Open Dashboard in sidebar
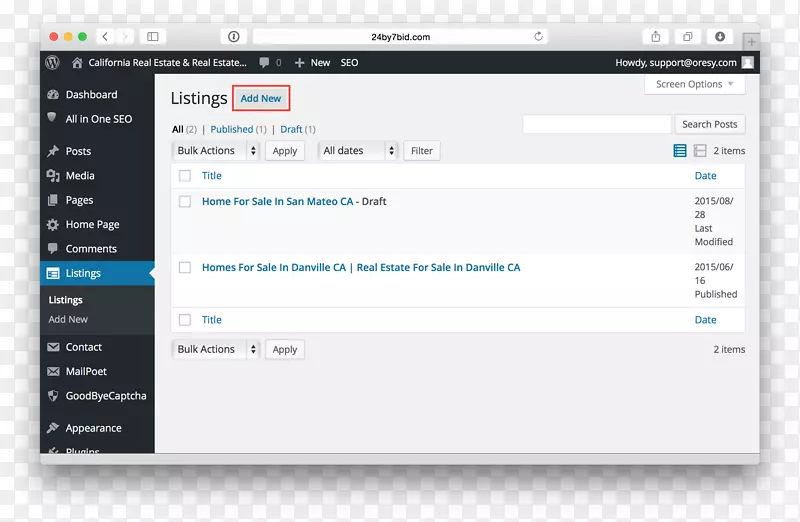 97,94
